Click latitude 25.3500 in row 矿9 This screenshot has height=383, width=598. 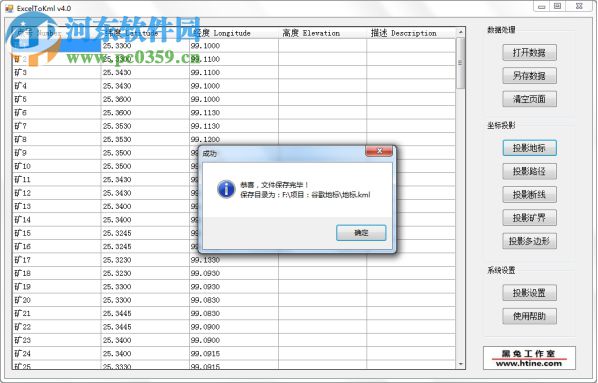pos(117,153)
